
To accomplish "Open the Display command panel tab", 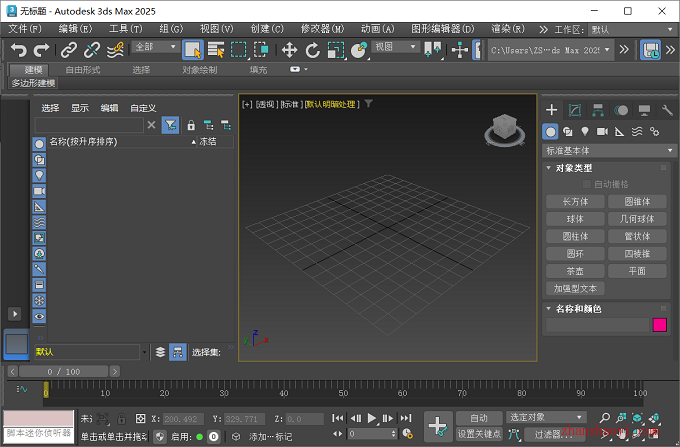I will pos(644,110).
